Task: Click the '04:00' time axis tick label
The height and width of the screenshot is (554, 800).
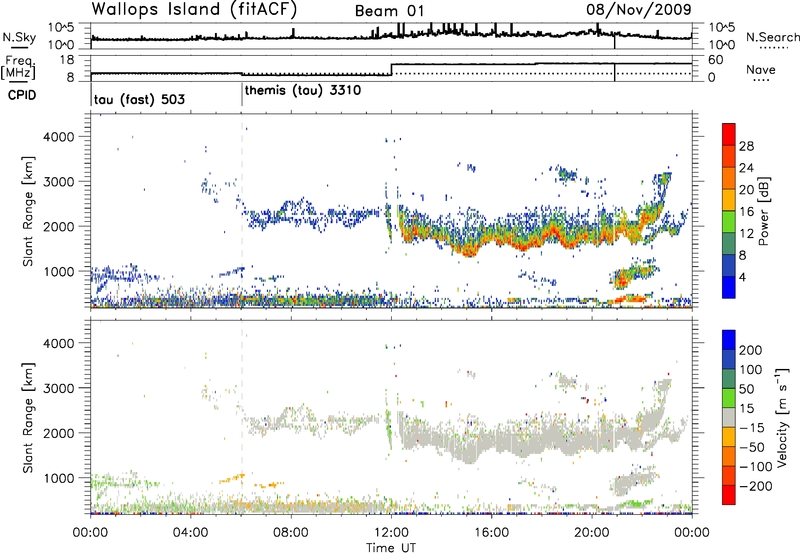Action: point(191,532)
